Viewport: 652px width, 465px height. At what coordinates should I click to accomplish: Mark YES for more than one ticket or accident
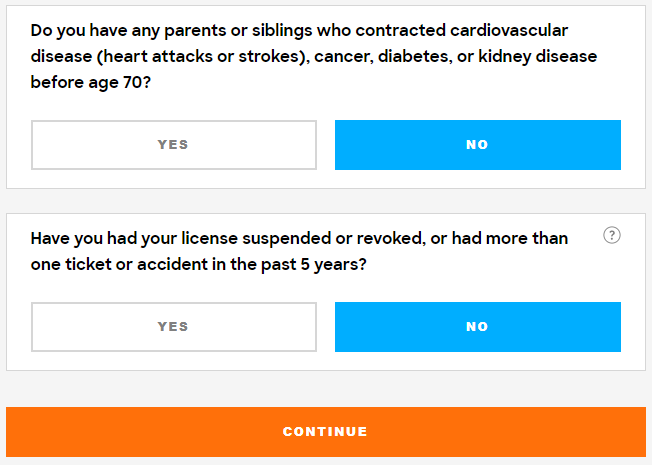(x=174, y=327)
